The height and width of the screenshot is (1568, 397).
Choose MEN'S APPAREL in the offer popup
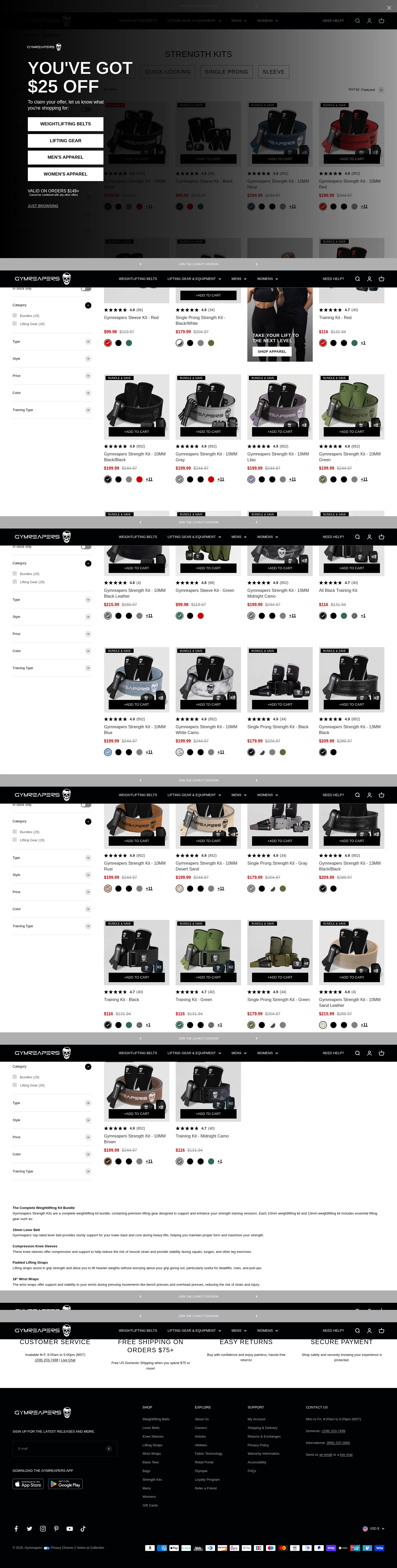66,157
